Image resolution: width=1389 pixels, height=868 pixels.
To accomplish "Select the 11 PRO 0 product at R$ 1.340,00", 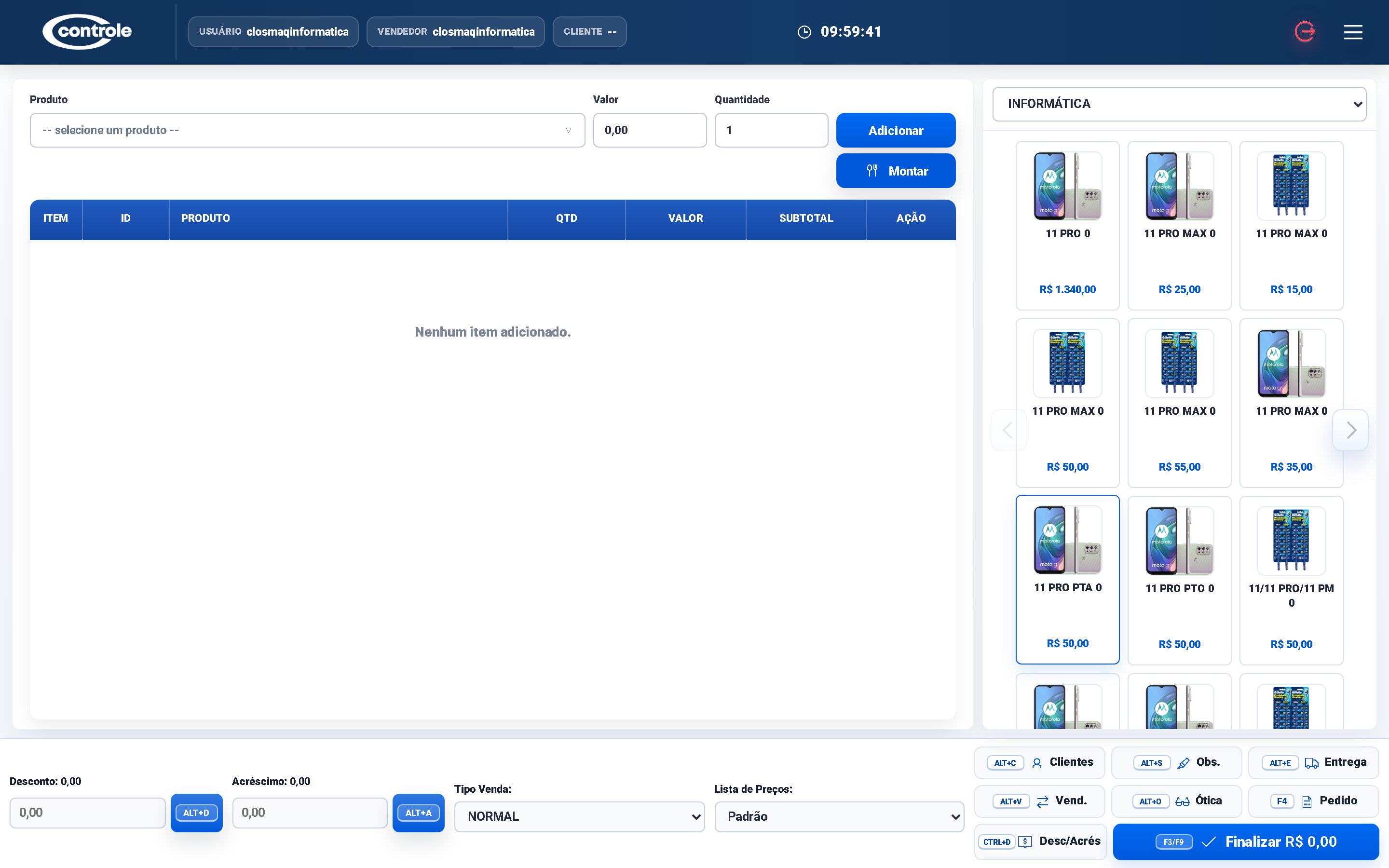I will tap(1067, 226).
